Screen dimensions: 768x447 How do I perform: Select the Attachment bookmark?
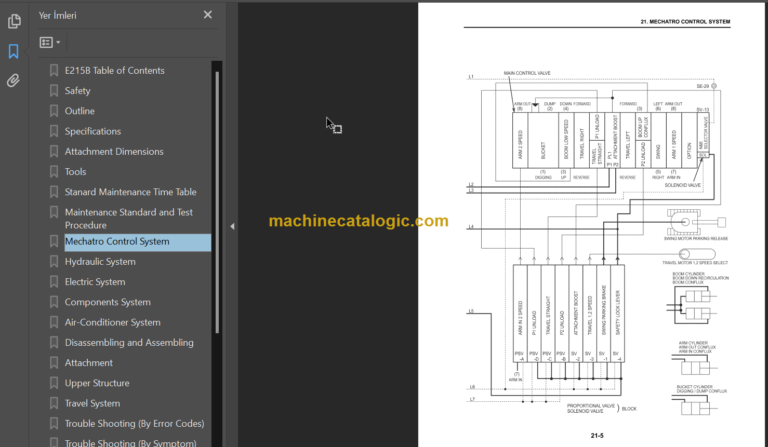coord(89,363)
